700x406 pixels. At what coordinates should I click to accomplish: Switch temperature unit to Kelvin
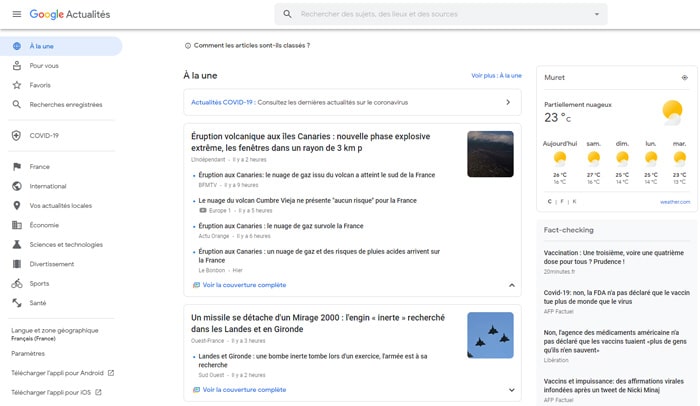click(x=573, y=201)
